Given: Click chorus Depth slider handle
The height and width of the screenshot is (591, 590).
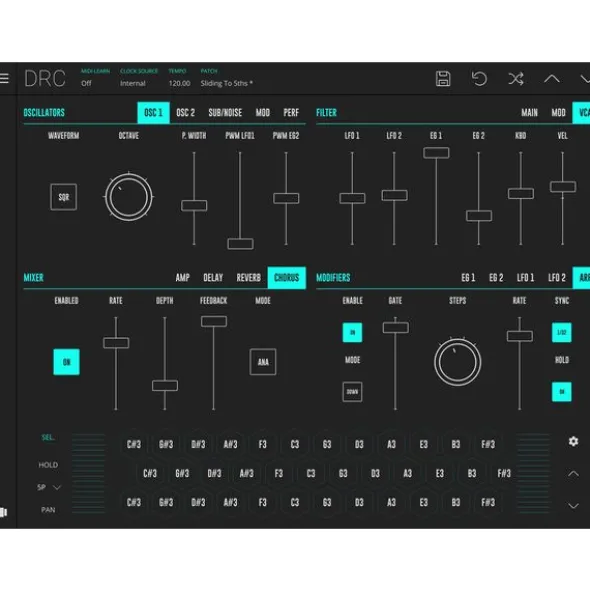Looking at the screenshot, I should pyautogui.click(x=165, y=386).
